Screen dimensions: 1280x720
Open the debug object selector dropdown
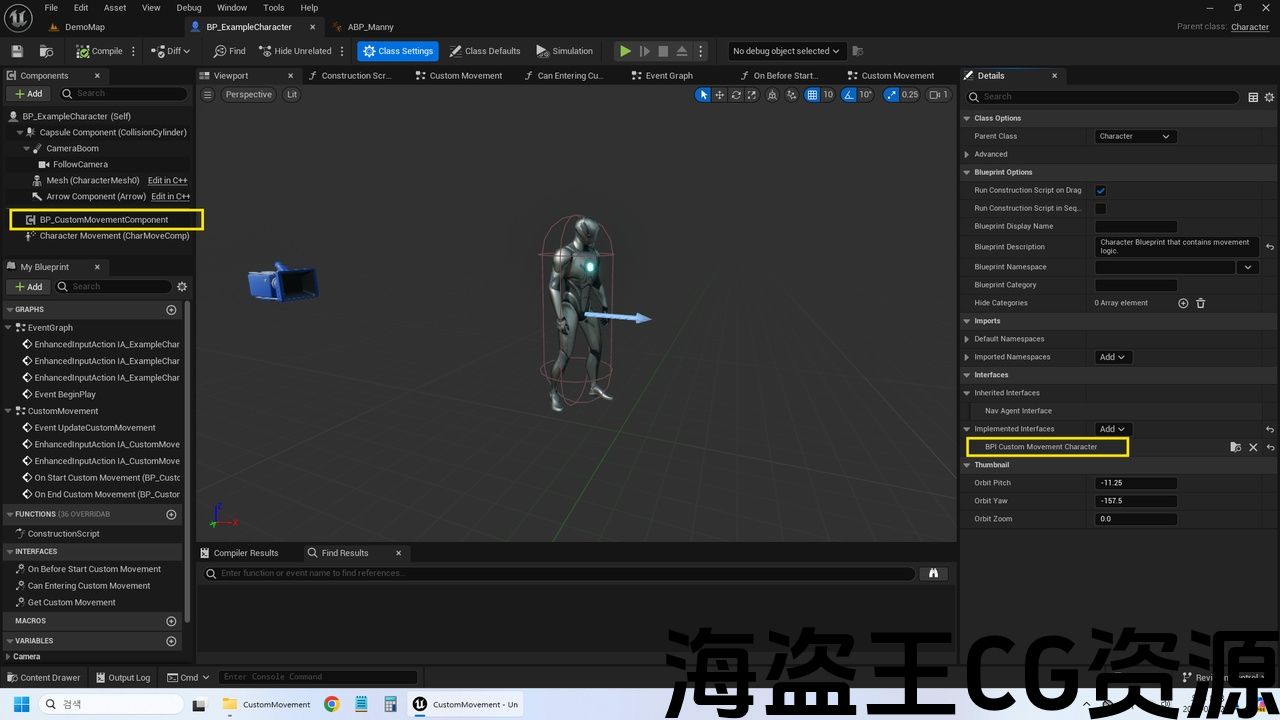pos(786,51)
